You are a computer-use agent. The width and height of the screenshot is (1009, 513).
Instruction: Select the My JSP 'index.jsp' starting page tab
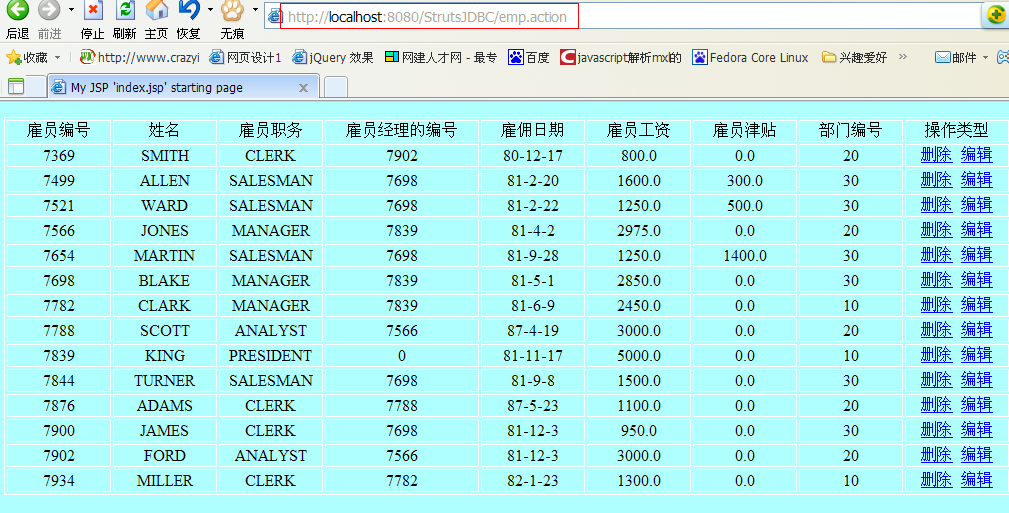tap(183, 87)
